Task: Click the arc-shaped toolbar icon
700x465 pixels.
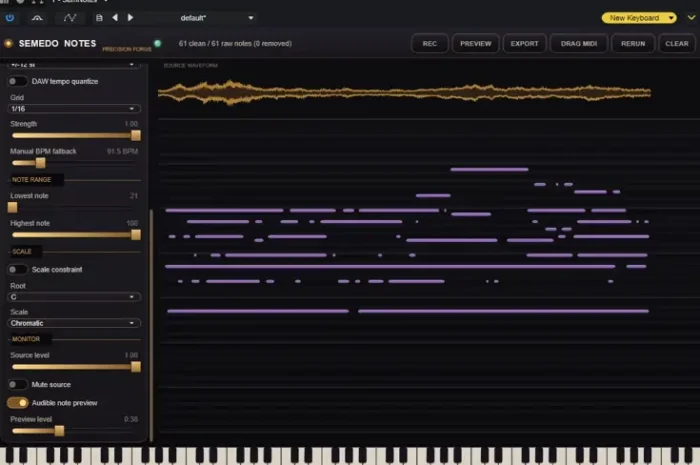Action: [37, 18]
